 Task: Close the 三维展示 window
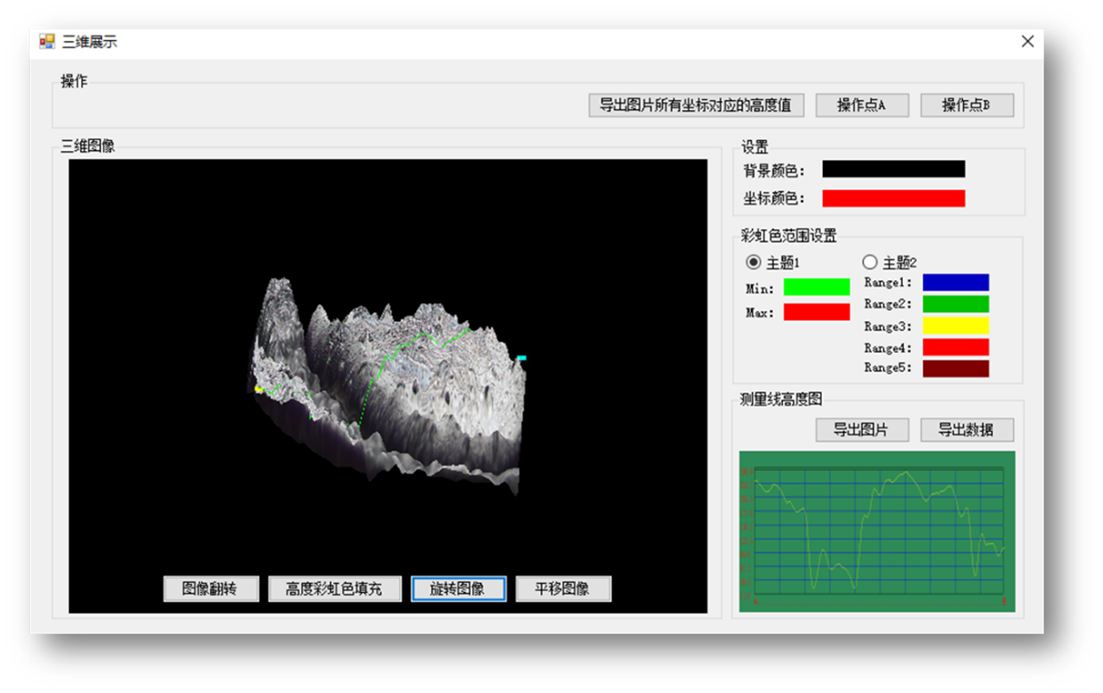point(1027,42)
